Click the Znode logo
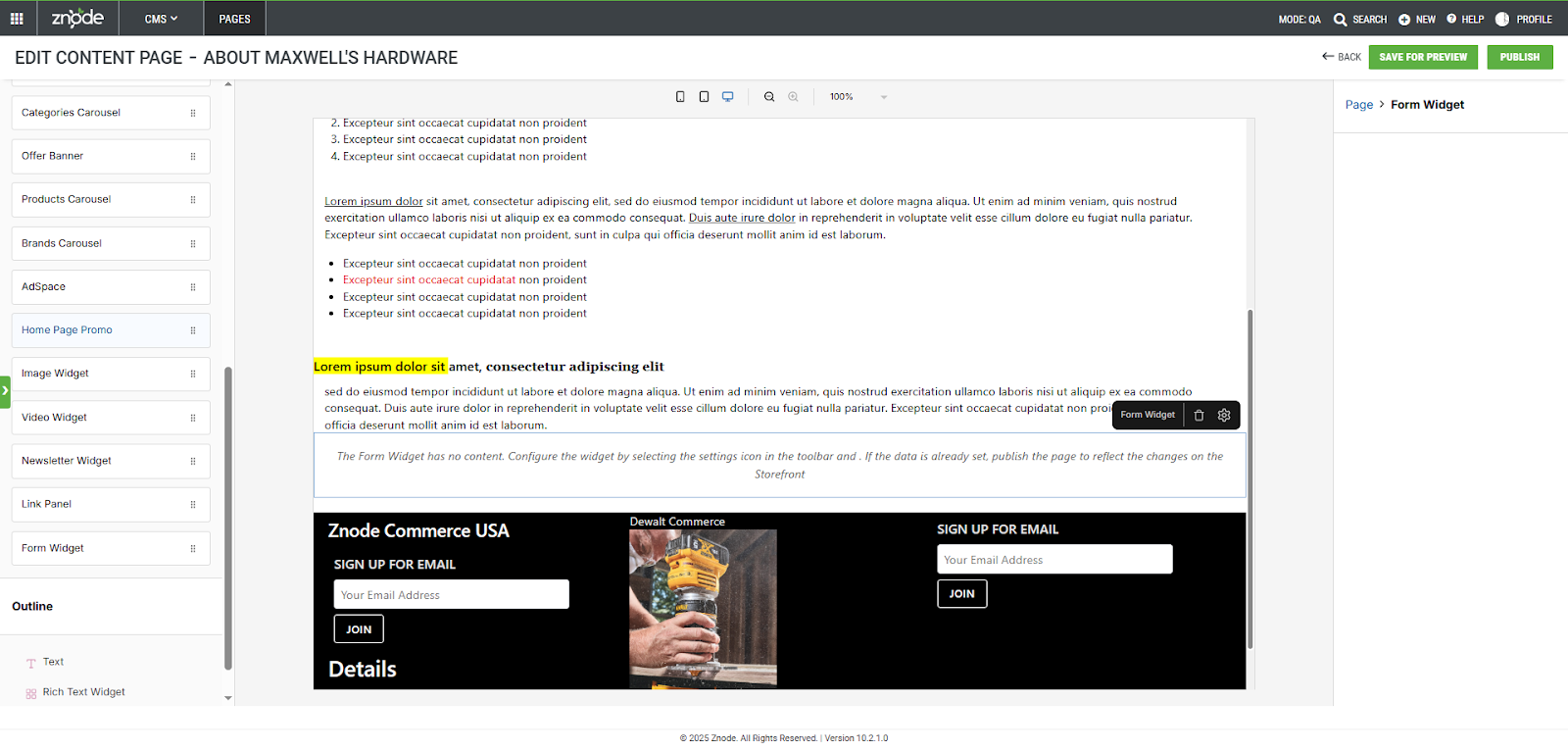Screen dimensions: 1568x751 (77, 18)
